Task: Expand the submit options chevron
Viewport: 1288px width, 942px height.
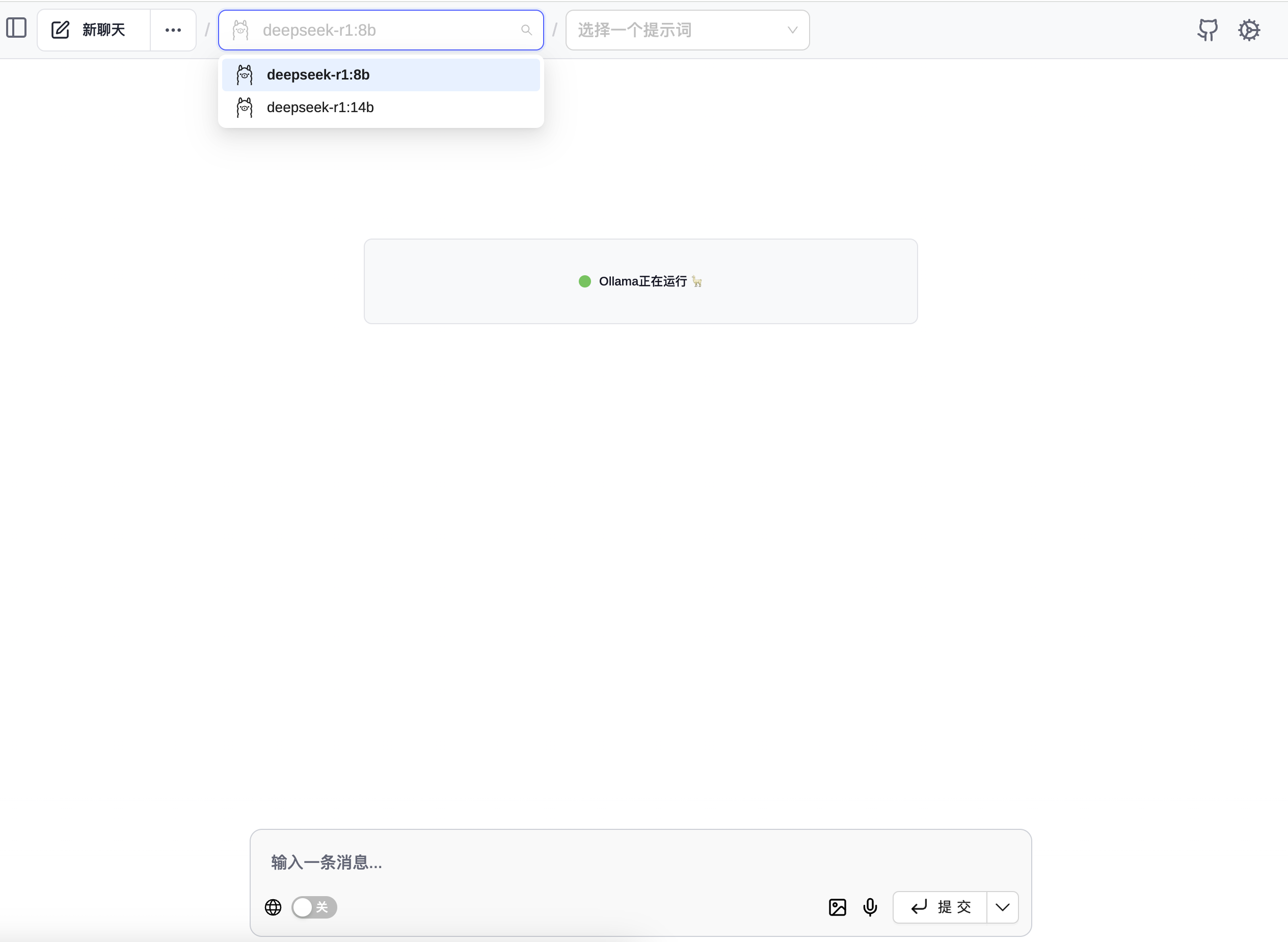Action: coord(1002,907)
